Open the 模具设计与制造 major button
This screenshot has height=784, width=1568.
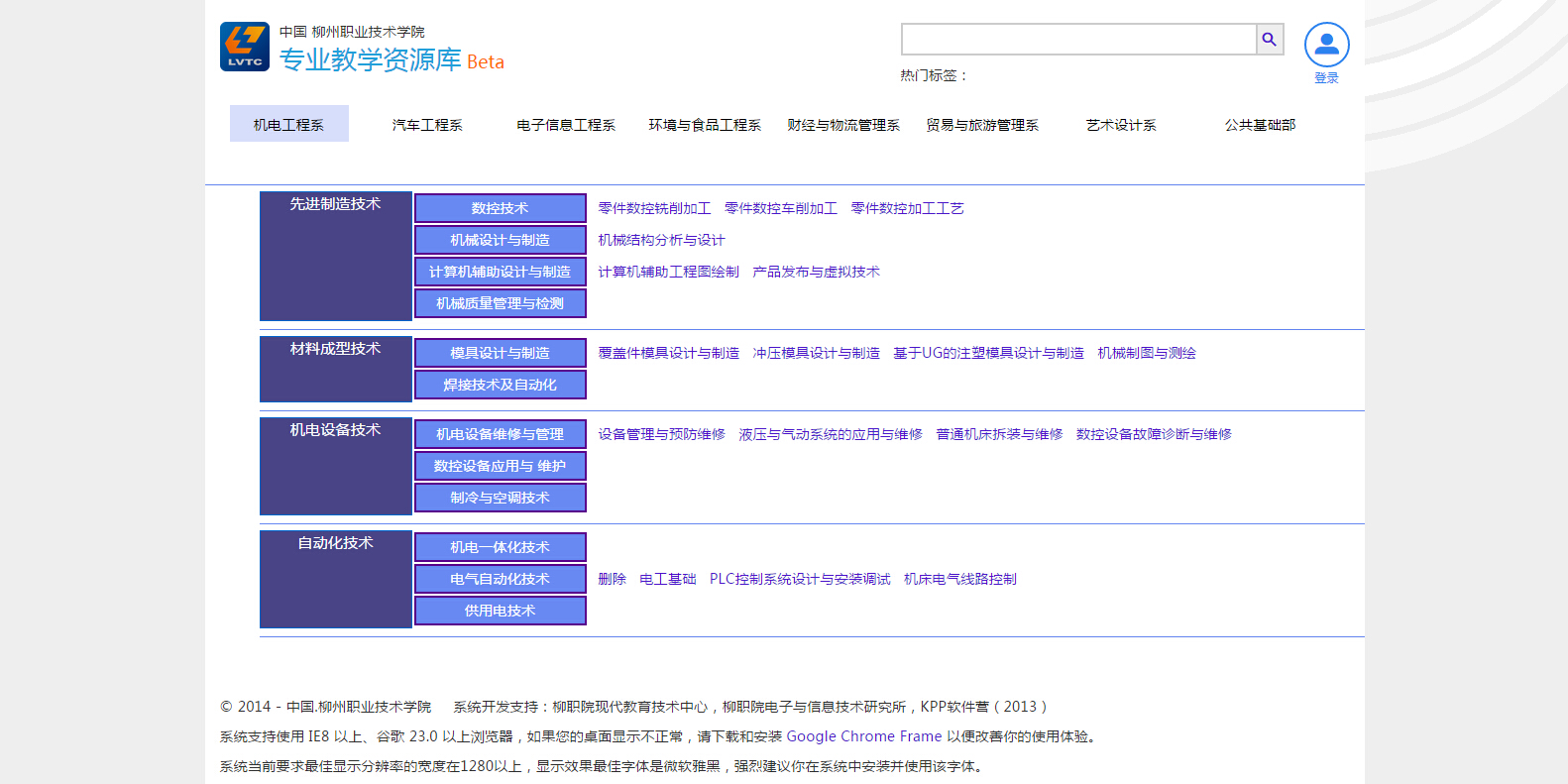point(500,353)
